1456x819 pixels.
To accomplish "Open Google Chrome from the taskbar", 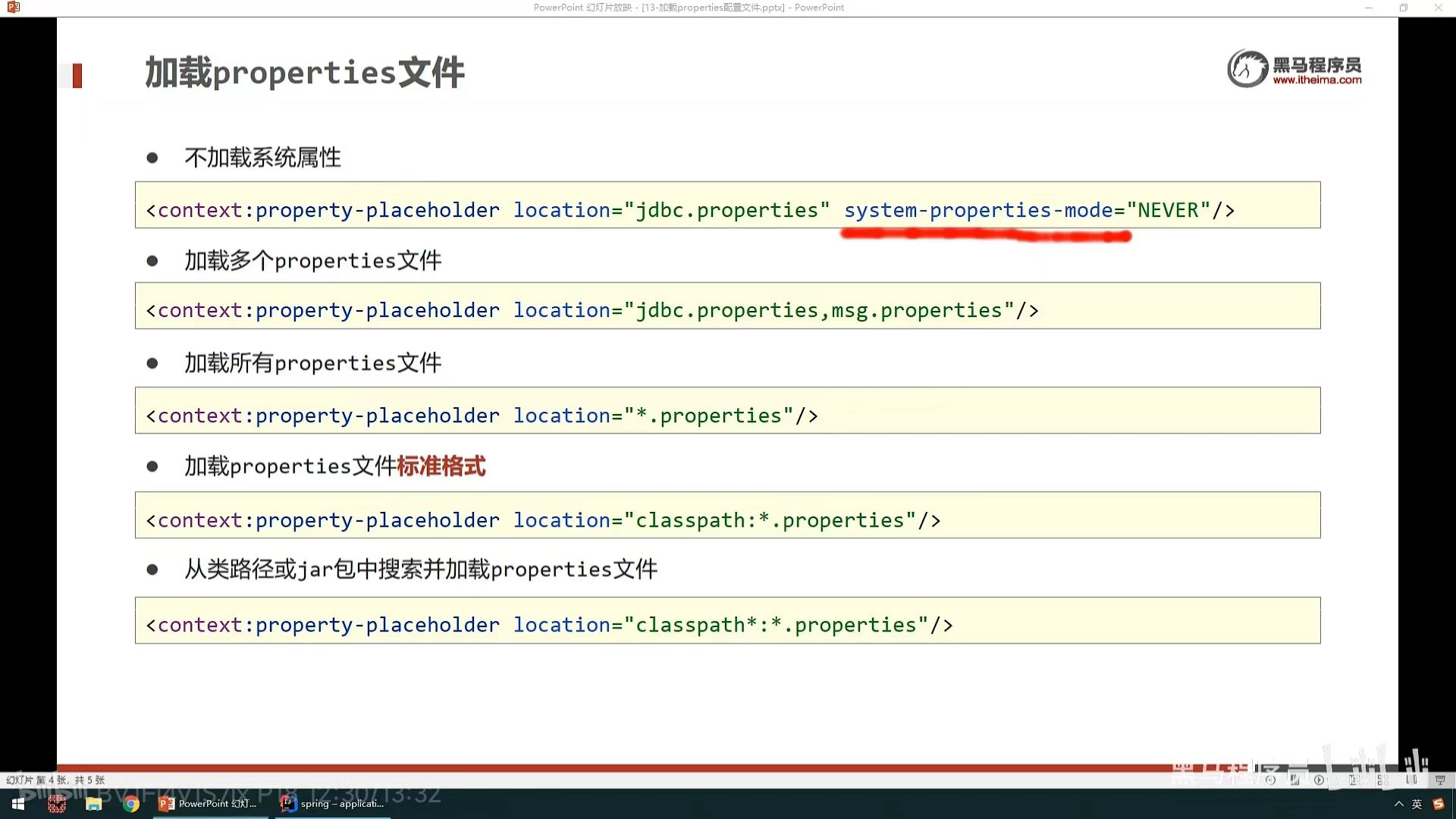I will [x=131, y=804].
